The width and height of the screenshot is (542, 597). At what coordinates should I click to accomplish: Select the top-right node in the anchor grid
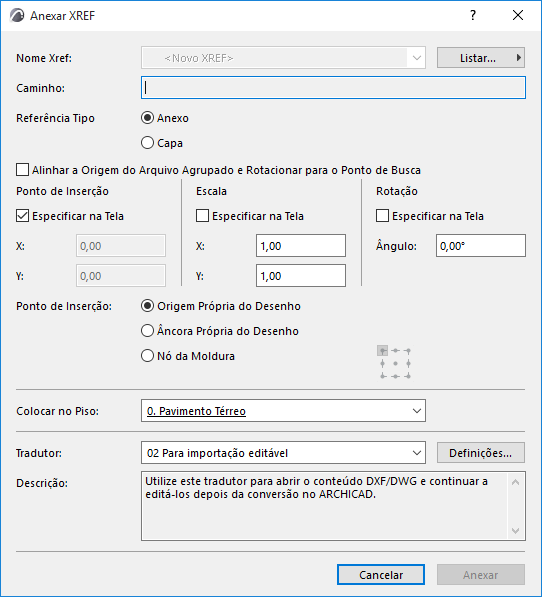408,351
